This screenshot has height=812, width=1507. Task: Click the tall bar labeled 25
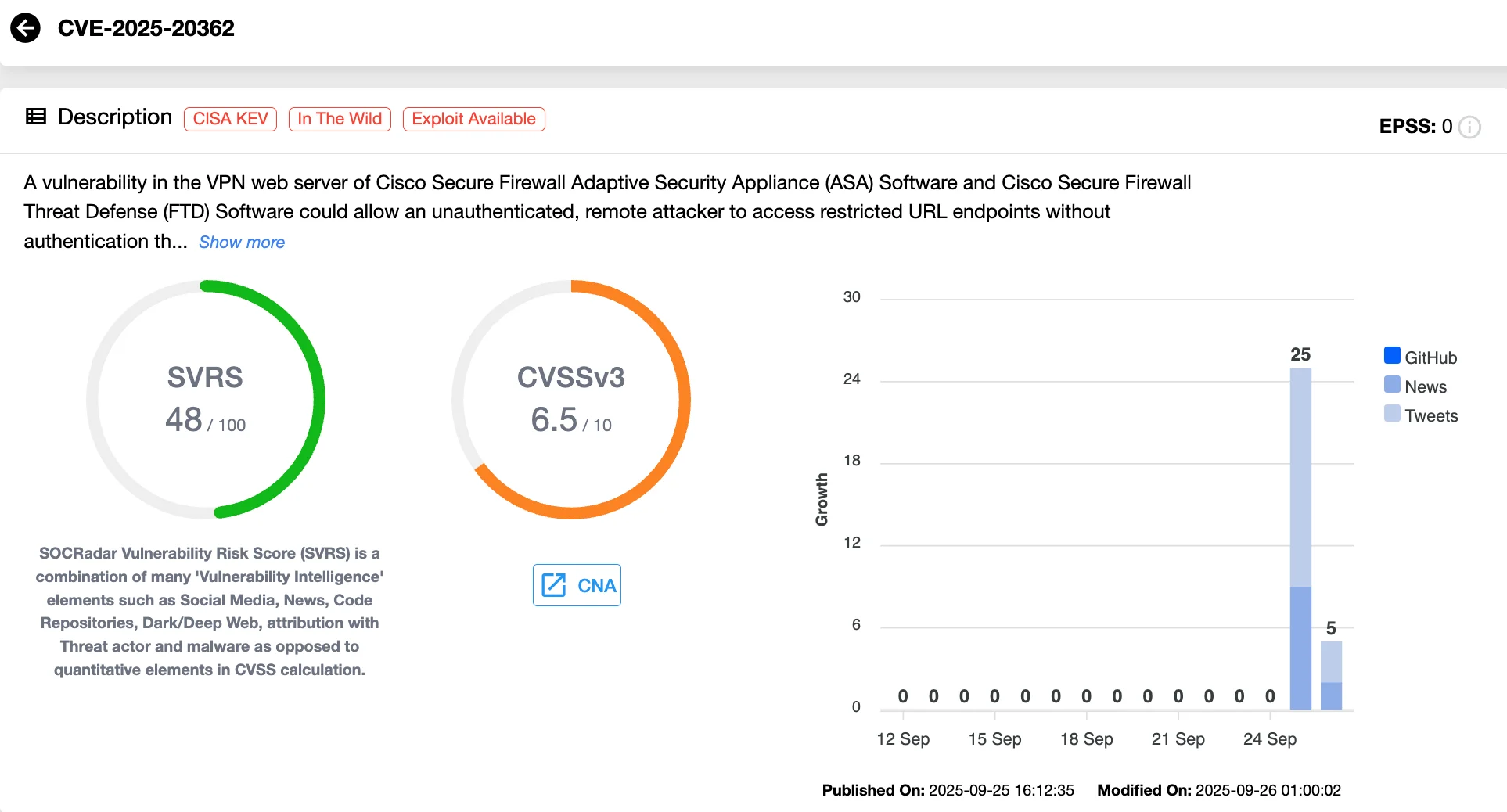1300,540
